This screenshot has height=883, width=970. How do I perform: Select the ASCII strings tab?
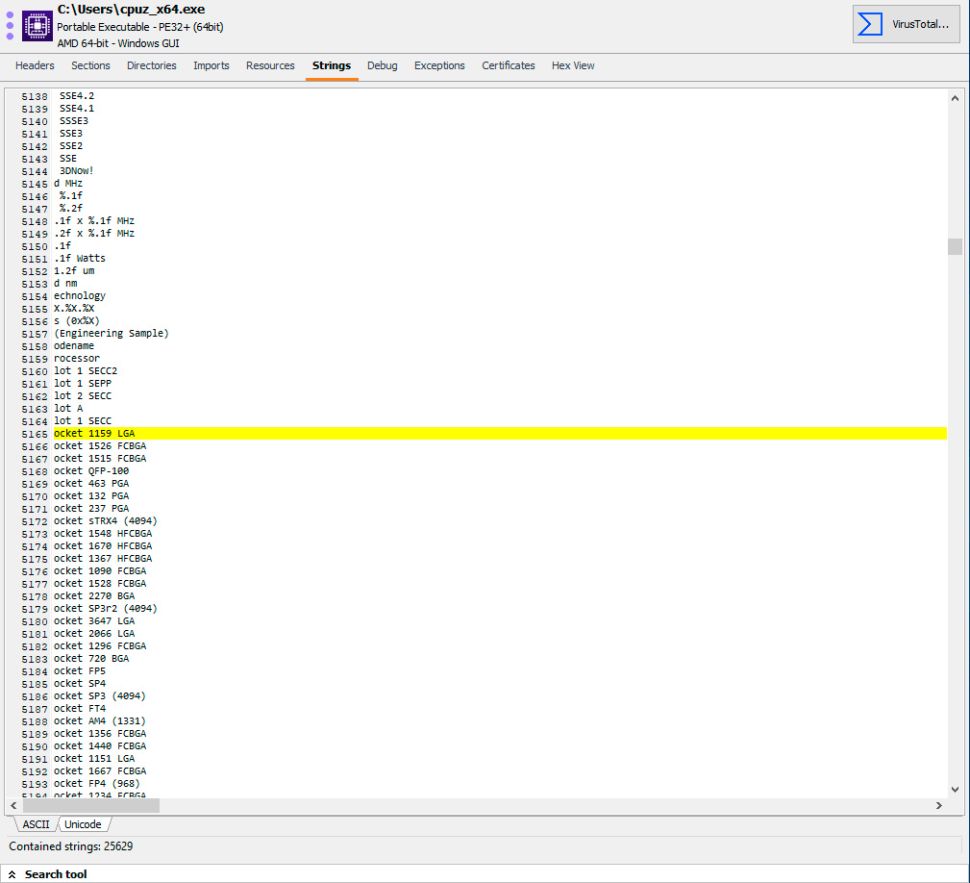pyautogui.click(x=36, y=825)
